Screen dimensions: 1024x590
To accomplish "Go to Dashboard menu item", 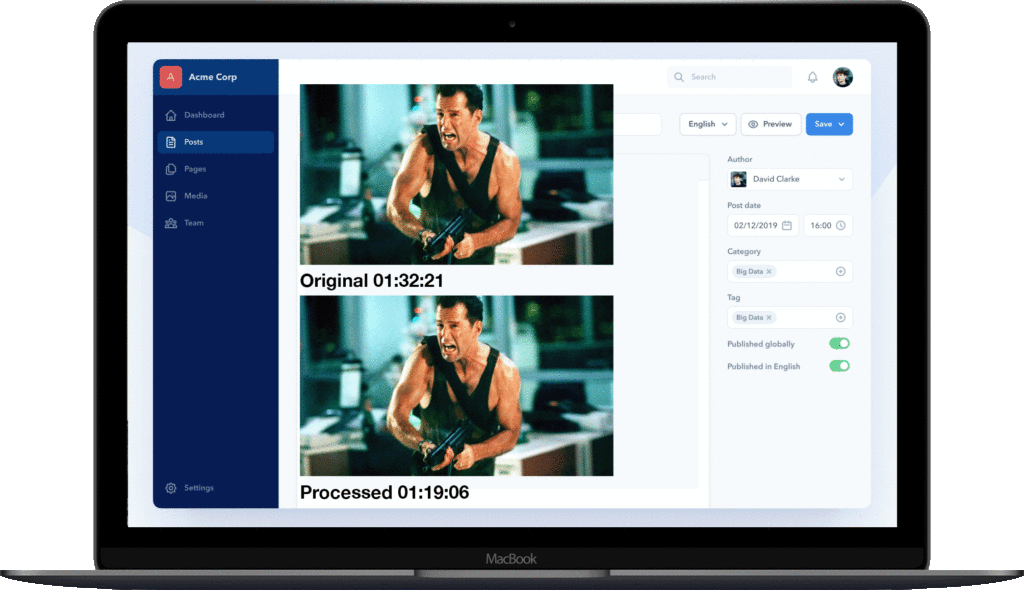I will [x=216, y=115].
